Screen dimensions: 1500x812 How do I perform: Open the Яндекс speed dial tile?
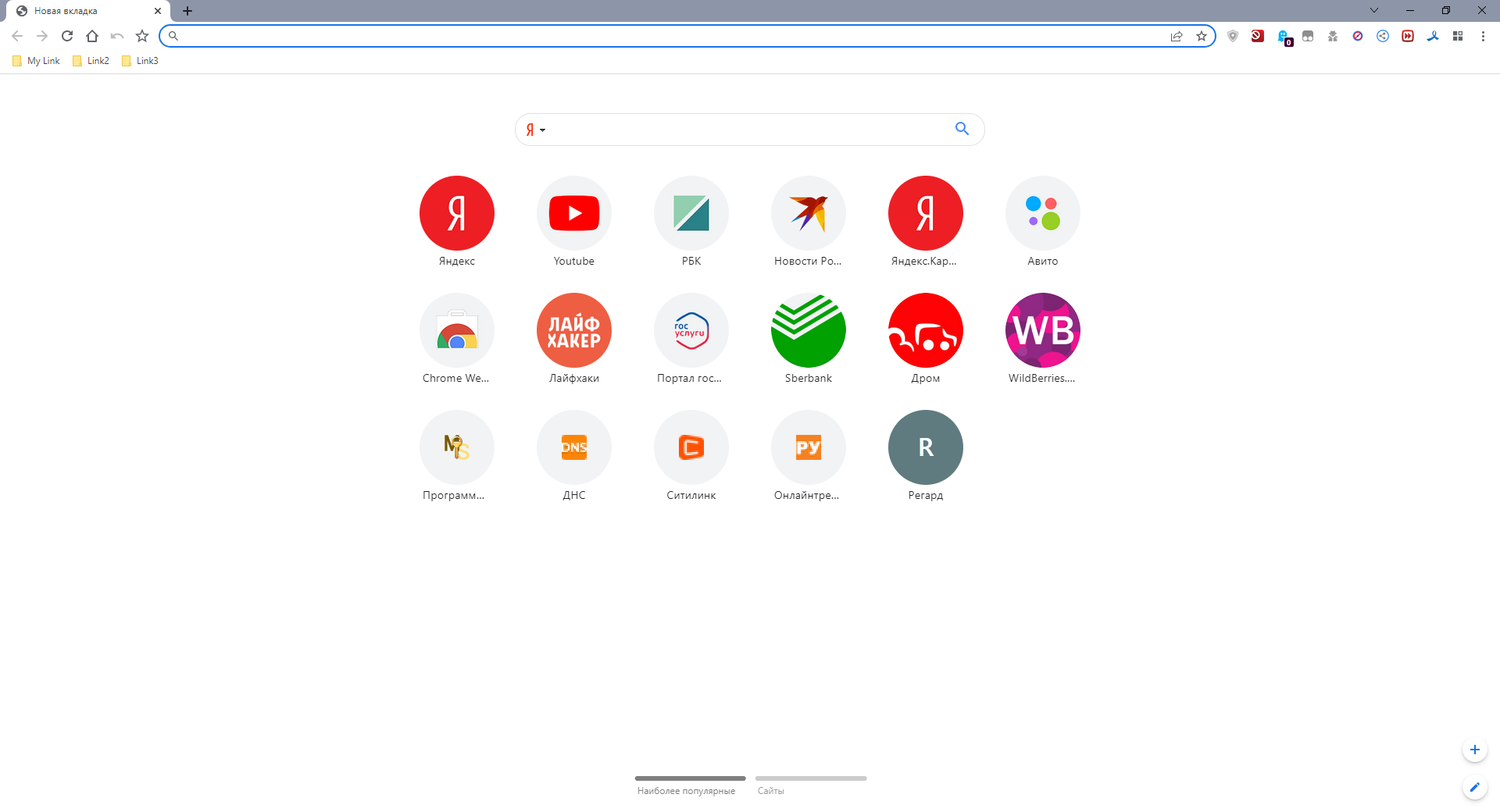(x=457, y=213)
